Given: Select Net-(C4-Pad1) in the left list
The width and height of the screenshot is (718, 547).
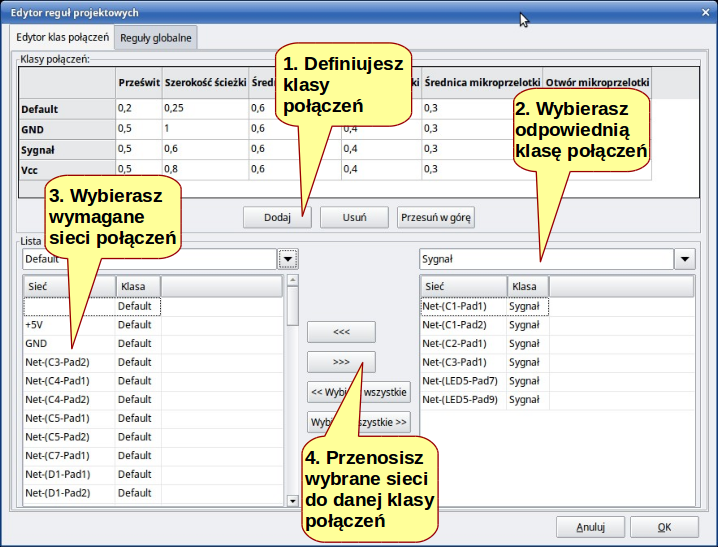Looking at the screenshot, I should click(153, 381).
